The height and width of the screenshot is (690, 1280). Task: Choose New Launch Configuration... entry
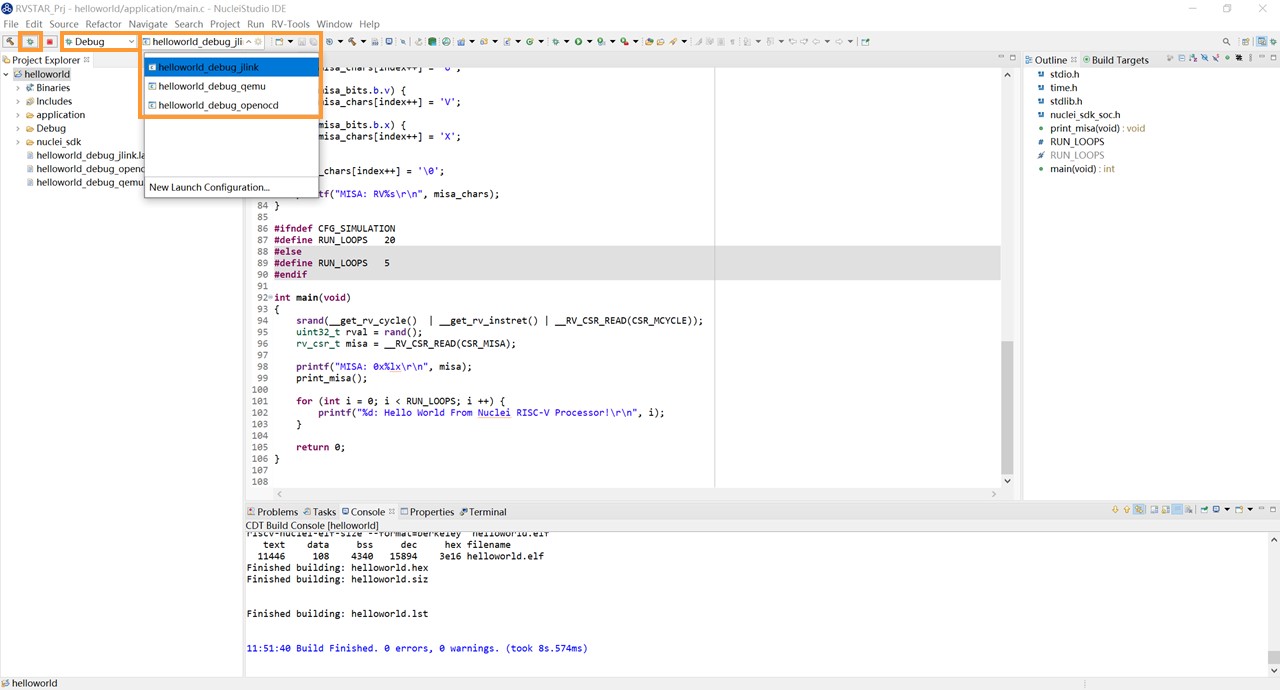pyautogui.click(x=209, y=187)
